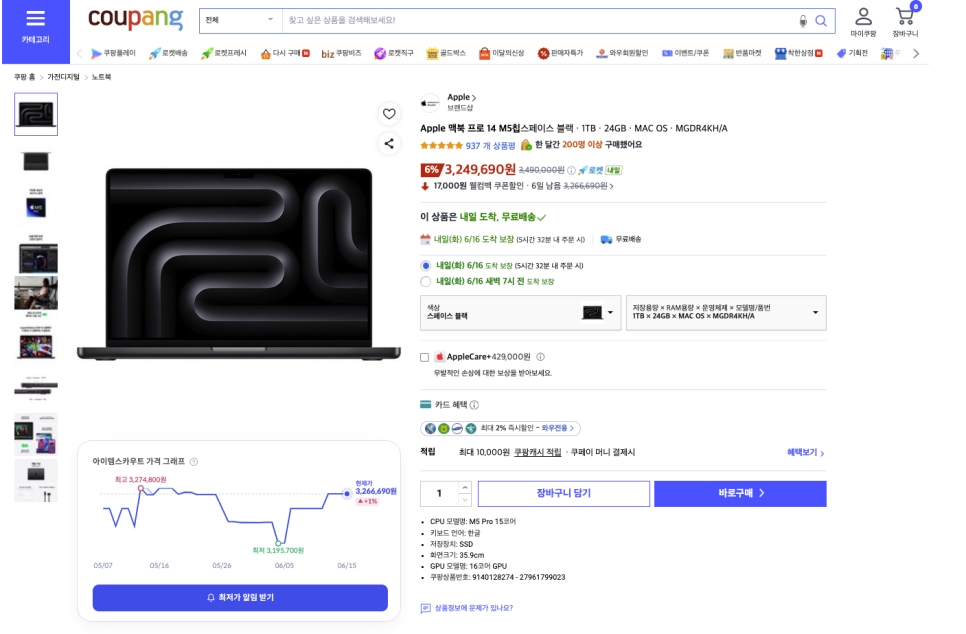Click 바로구매 button

(x=741, y=494)
